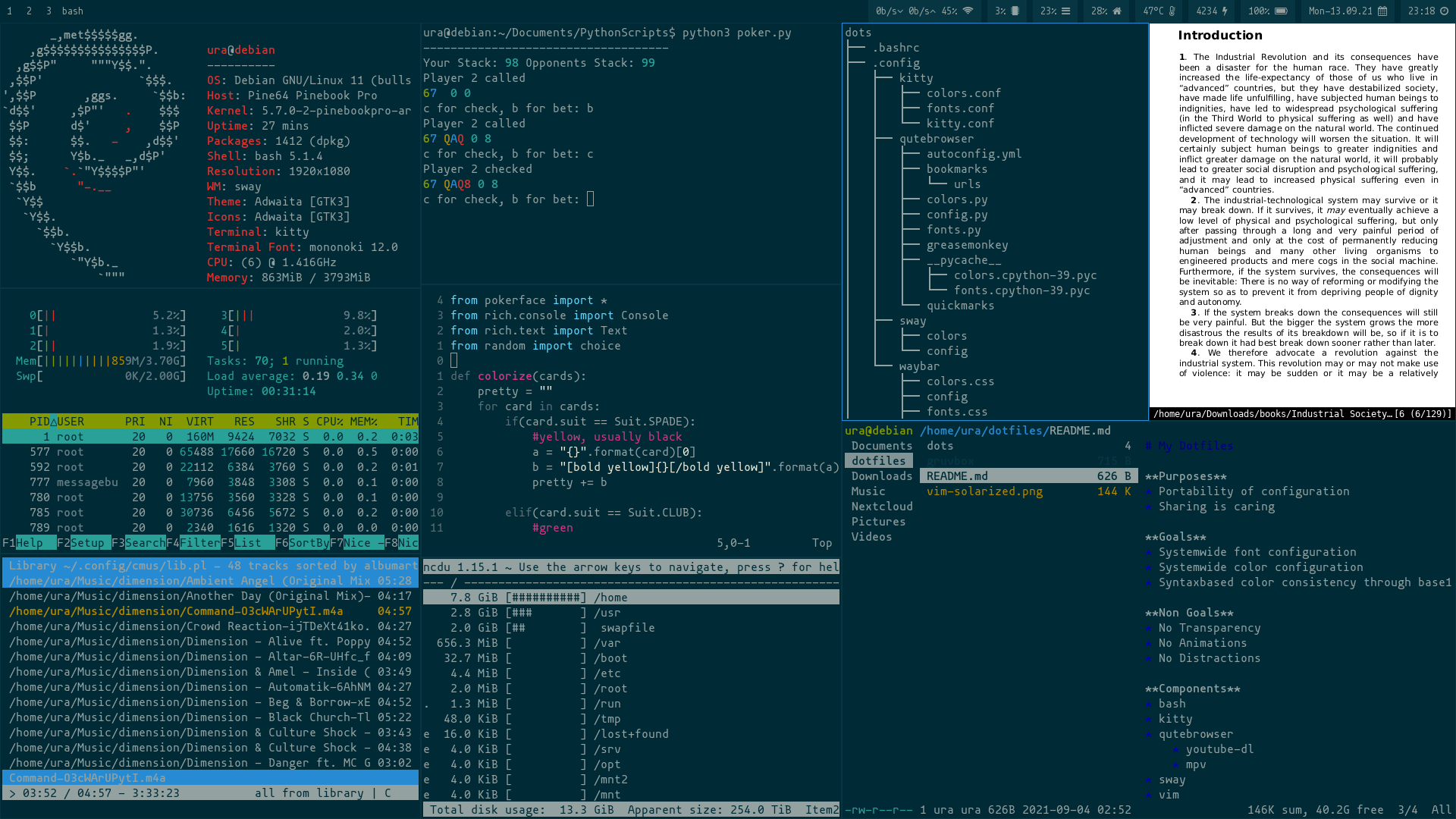Select vim-solarized.png in the ranger file list

(984, 491)
